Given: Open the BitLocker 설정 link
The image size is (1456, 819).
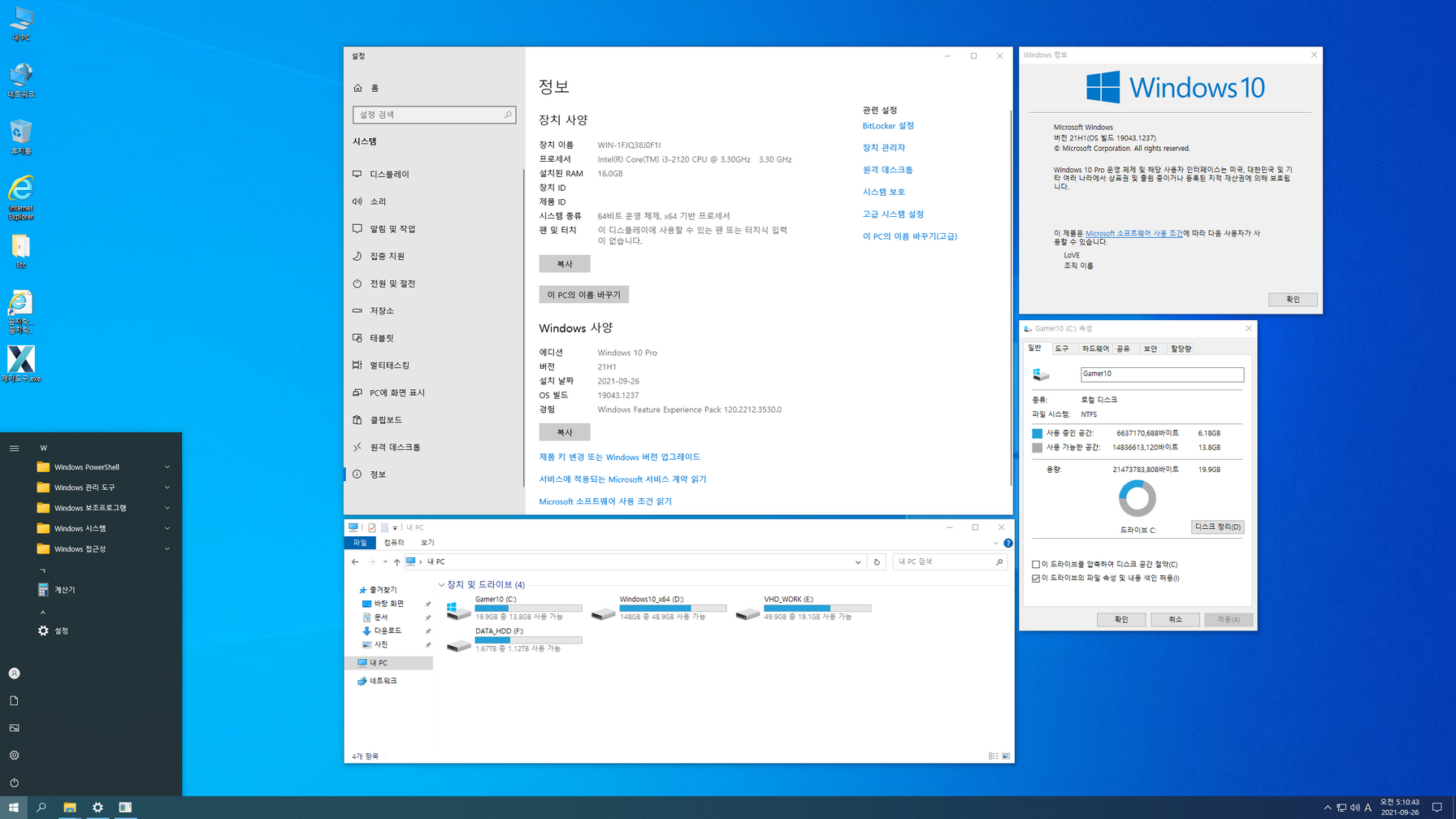Looking at the screenshot, I should pos(888,126).
